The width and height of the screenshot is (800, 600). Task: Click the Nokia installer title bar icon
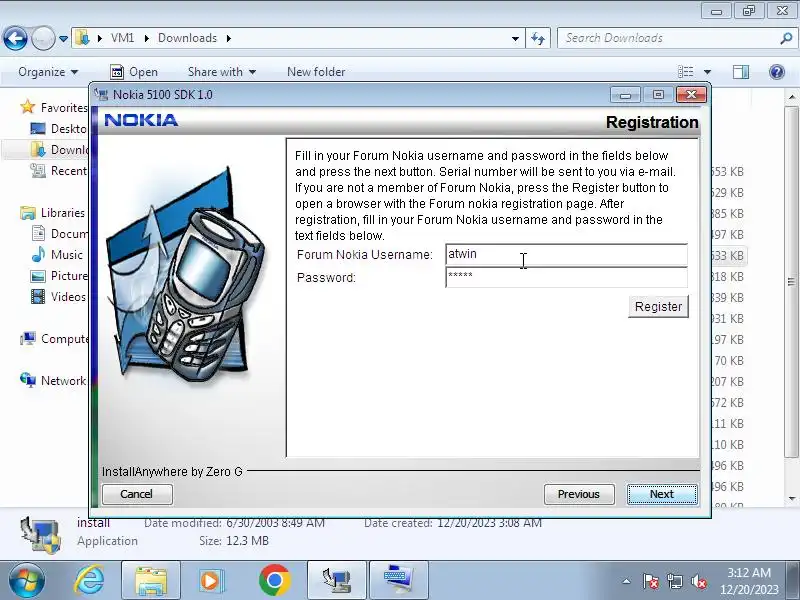point(102,94)
